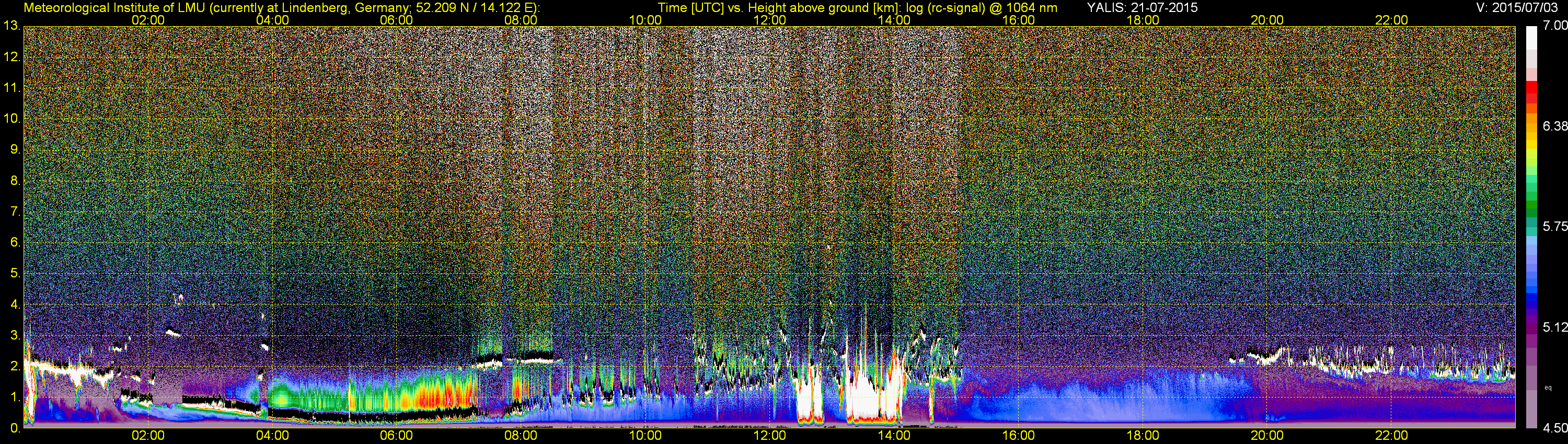Click the 04:00 label on the lower time axis
The height and width of the screenshot is (444, 1568).
[272, 436]
